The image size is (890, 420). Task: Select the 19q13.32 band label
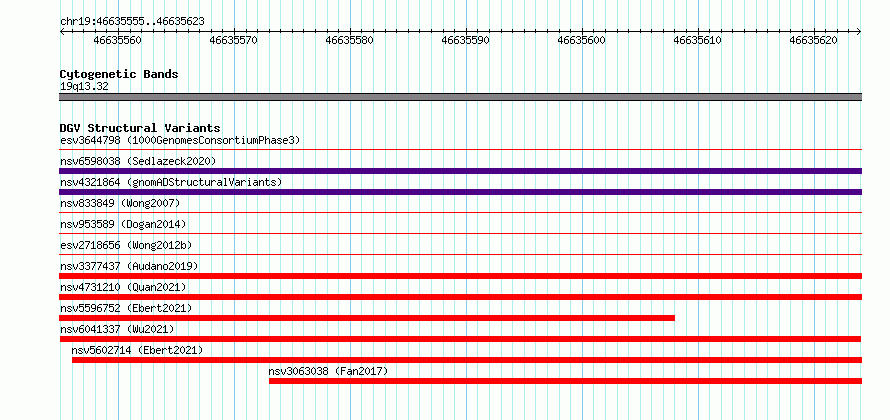(84, 87)
